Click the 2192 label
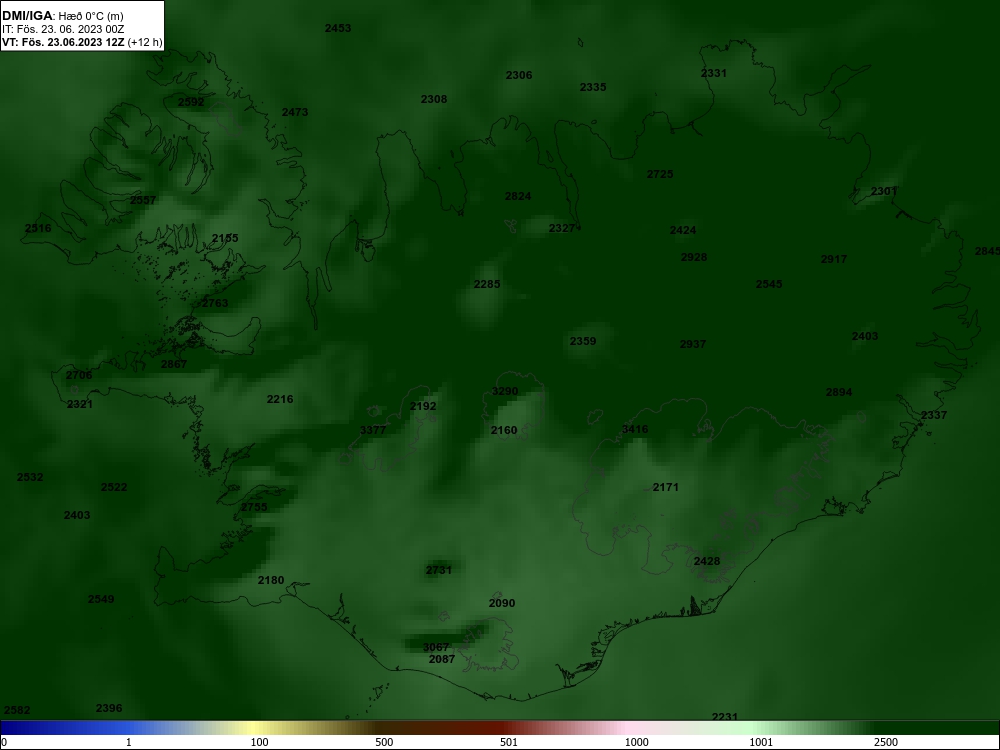1000x750 pixels. point(423,406)
